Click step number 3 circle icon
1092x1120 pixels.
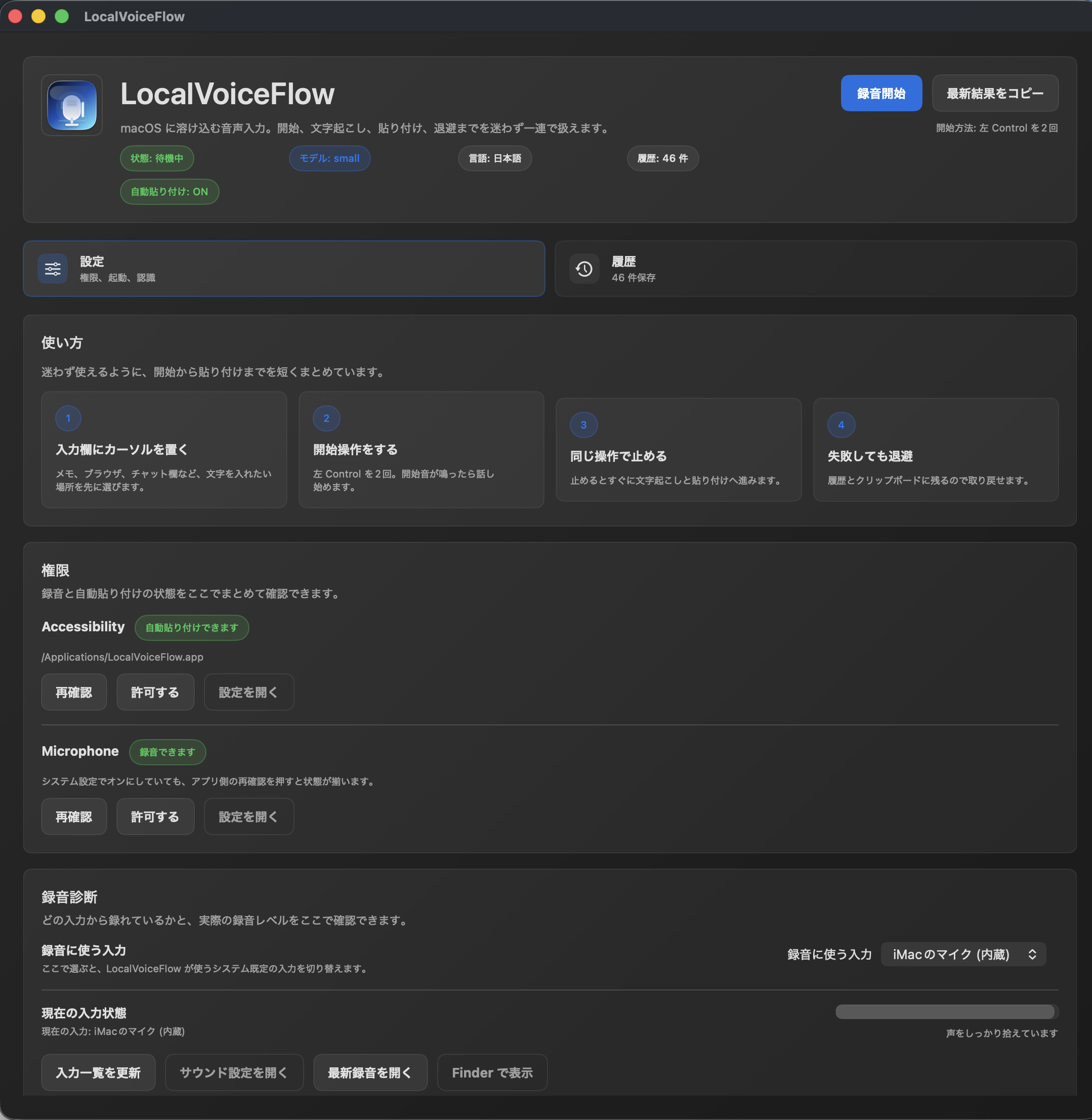pyautogui.click(x=583, y=425)
